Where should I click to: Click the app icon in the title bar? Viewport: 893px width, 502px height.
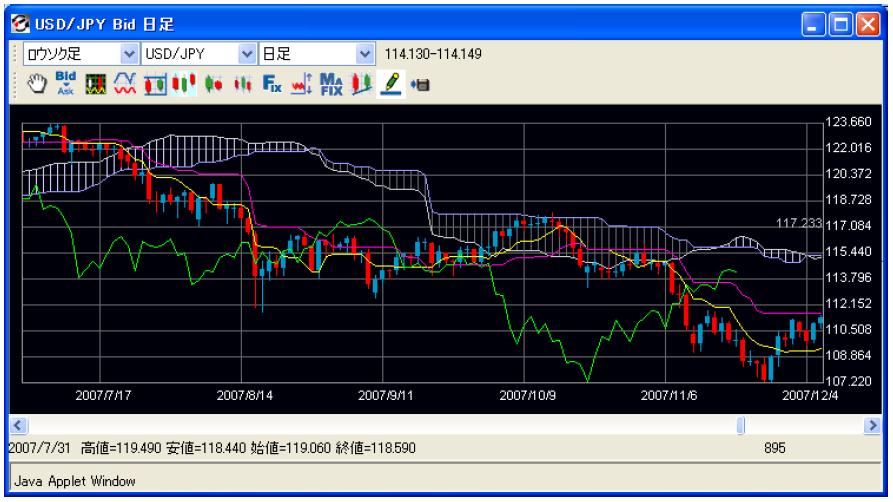(21, 24)
